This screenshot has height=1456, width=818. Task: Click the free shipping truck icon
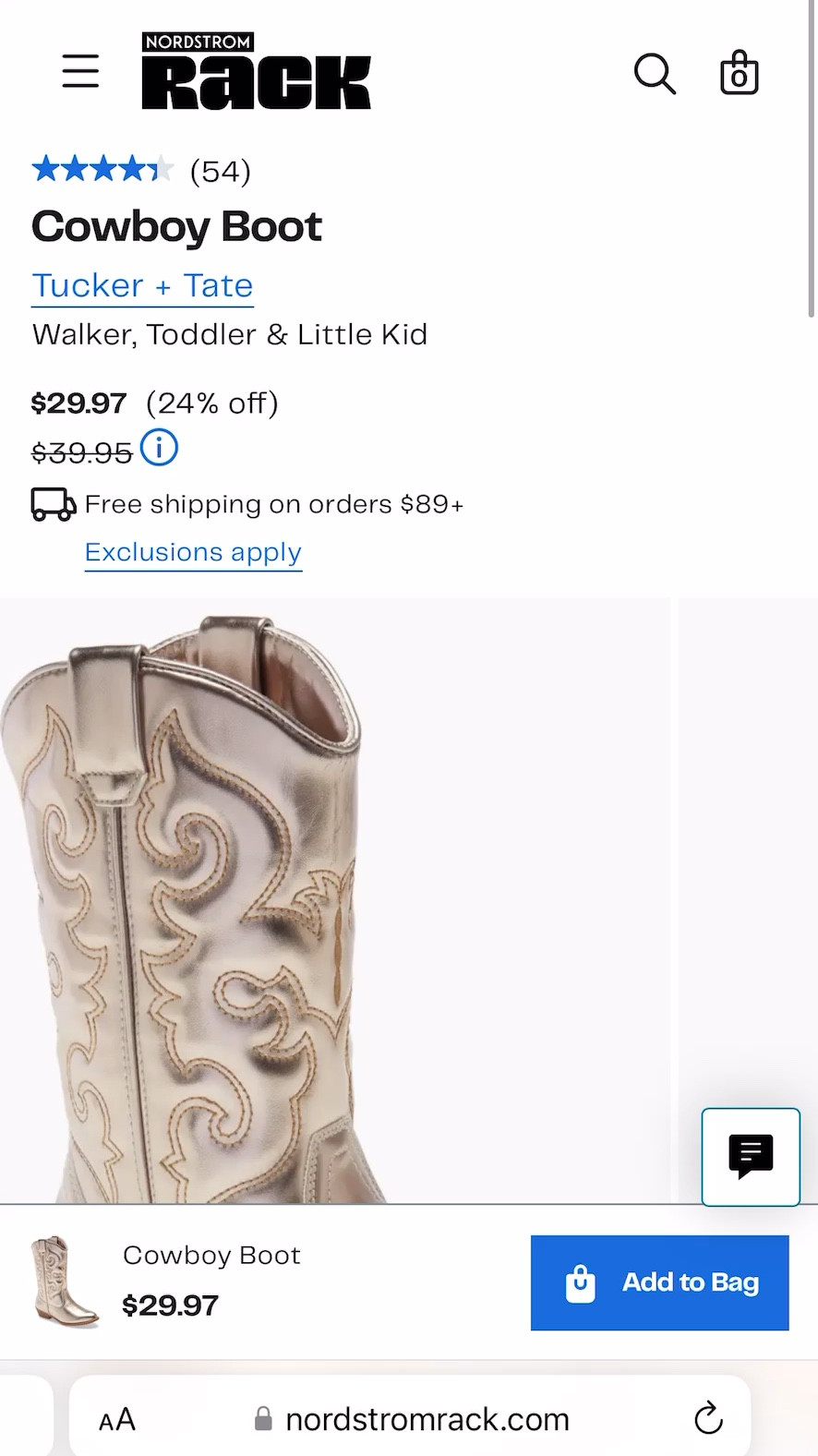coord(52,503)
